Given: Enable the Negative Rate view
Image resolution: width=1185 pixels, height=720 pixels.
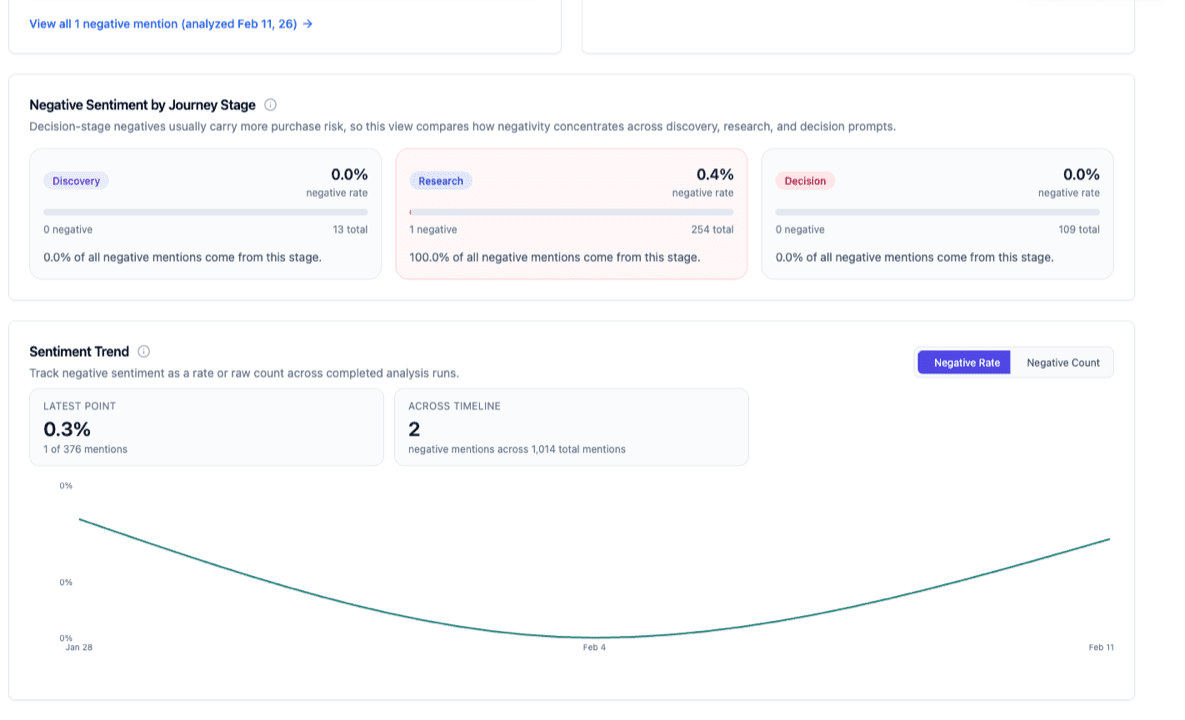Looking at the screenshot, I should pyautogui.click(x=963, y=362).
